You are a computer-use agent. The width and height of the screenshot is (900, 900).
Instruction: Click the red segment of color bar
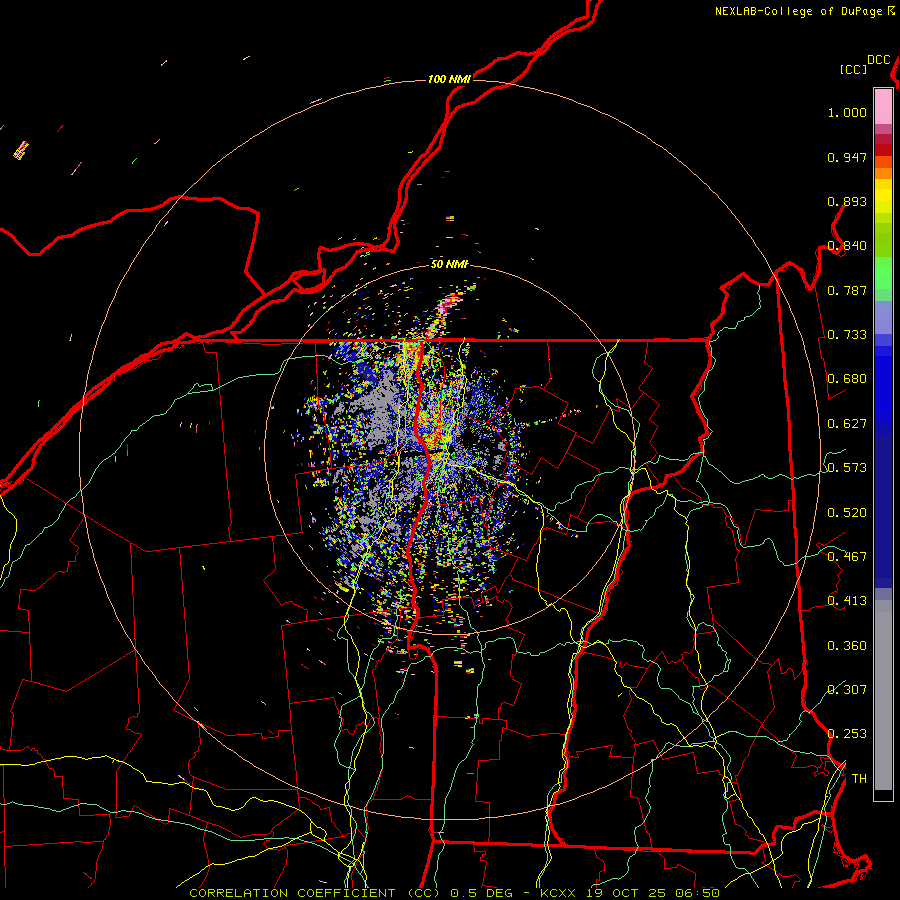click(883, 149)
